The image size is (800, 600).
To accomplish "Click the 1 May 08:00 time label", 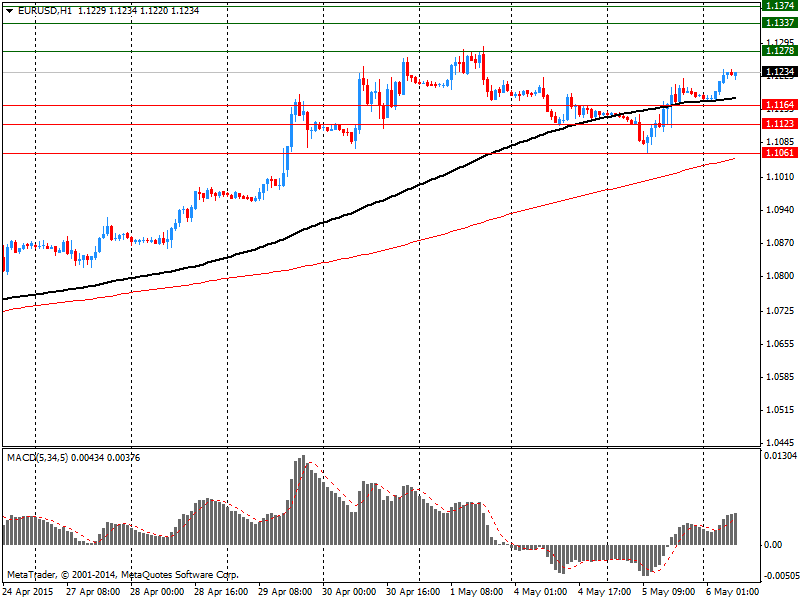I will [x=477, y=592].
